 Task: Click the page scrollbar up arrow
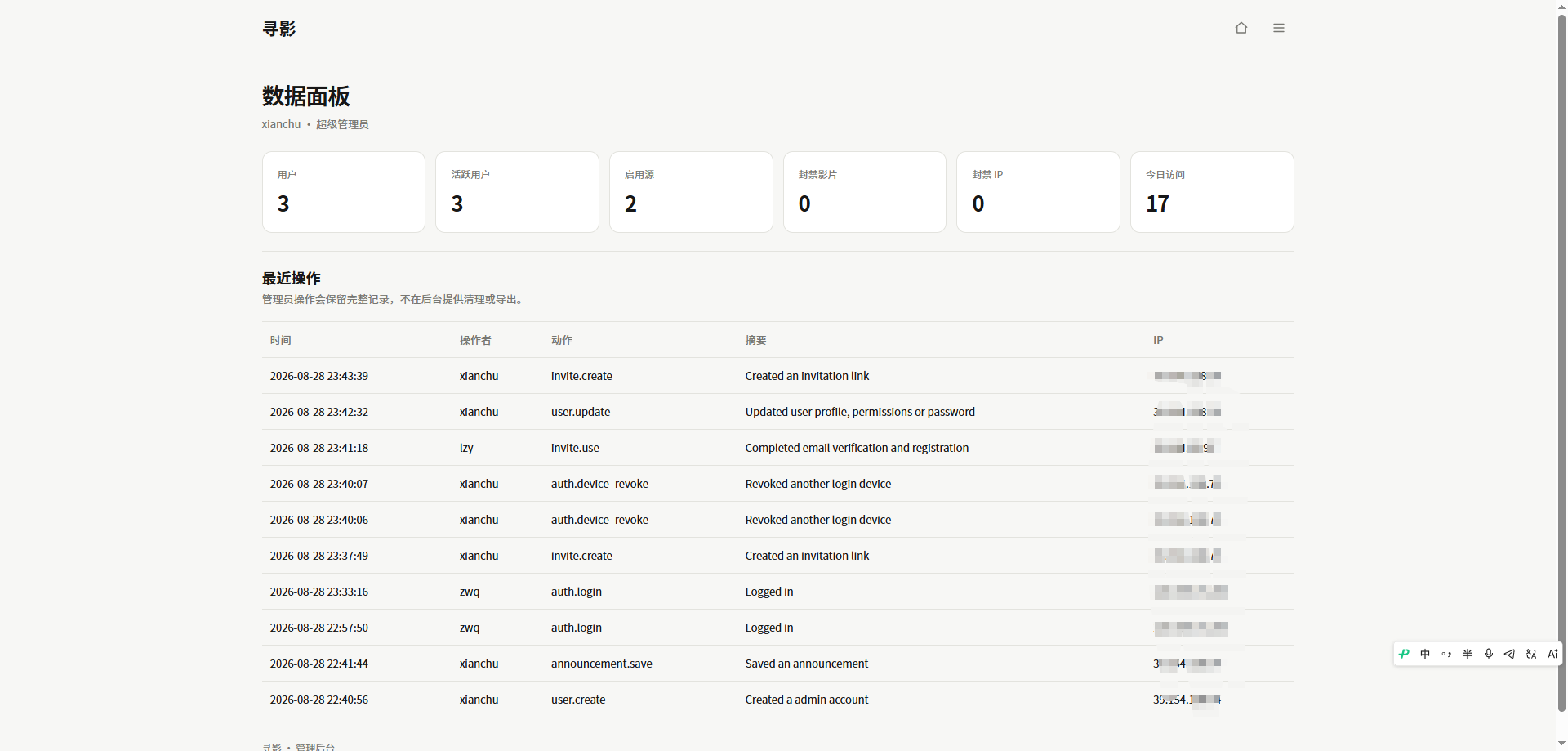pyautogui.click(x=1561, y=7)
